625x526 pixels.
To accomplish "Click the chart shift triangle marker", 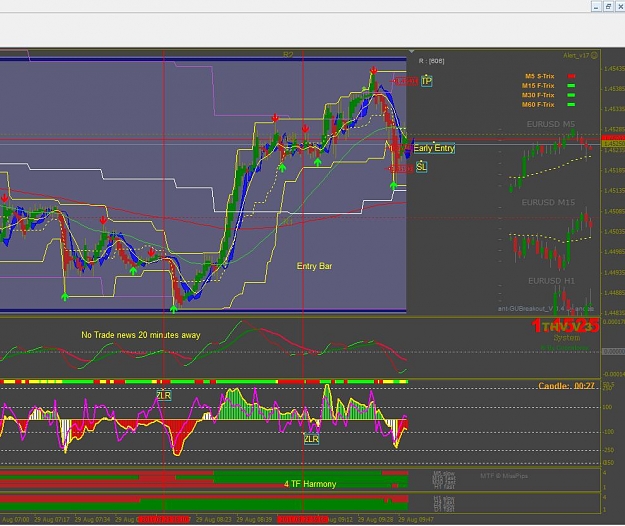I will click(412, 52).
